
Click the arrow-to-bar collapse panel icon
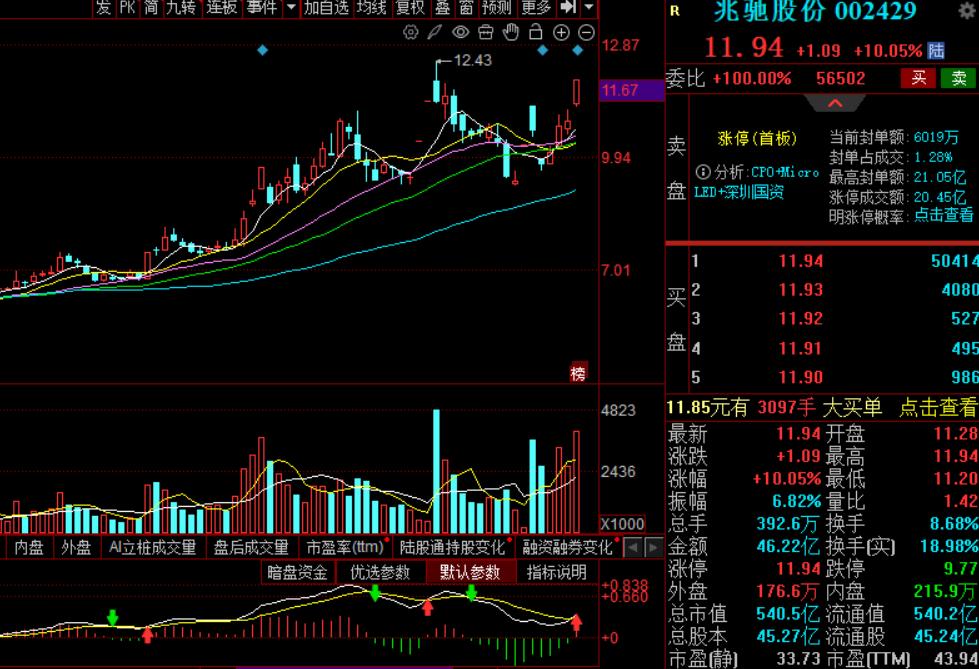(x=568, y=7)
